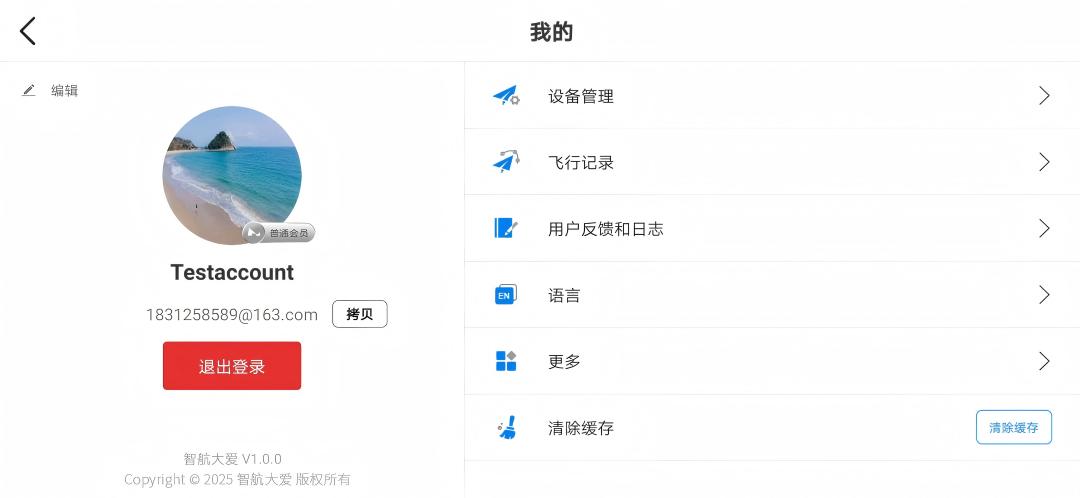Click the email 1831258589@163.com
Screen dimensions: 1080x498
232,315
